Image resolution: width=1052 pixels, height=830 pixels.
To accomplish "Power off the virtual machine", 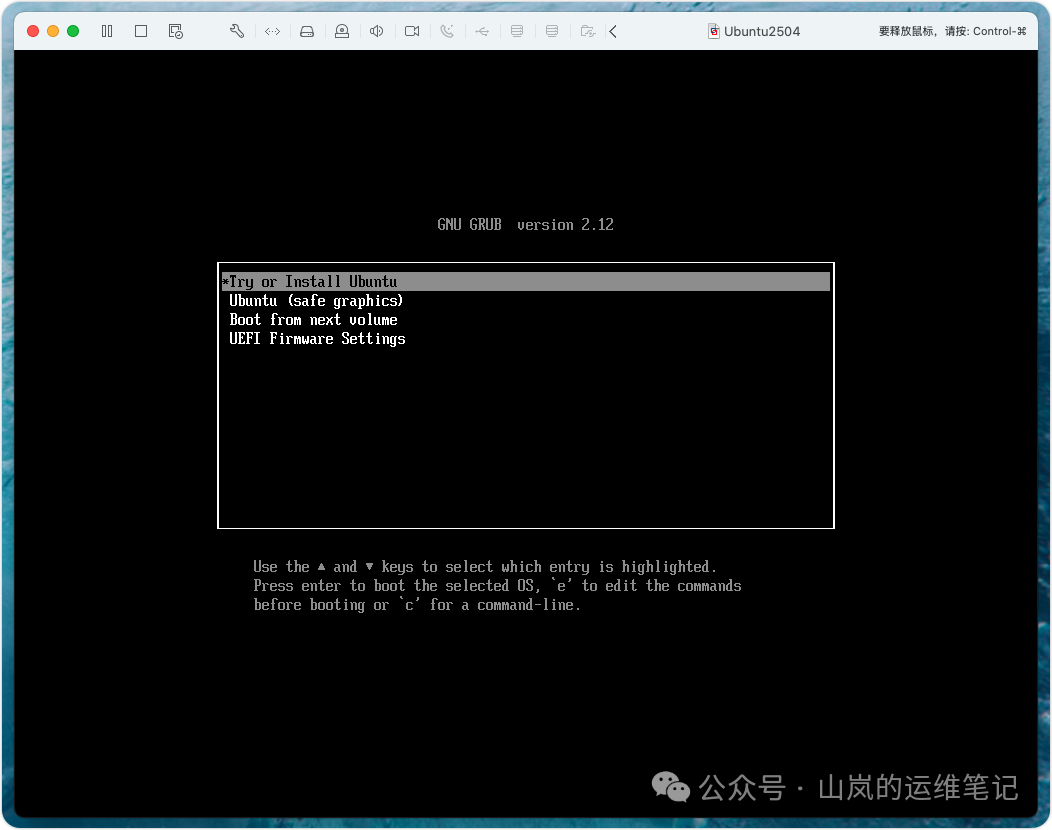I will tap(141, 31).
